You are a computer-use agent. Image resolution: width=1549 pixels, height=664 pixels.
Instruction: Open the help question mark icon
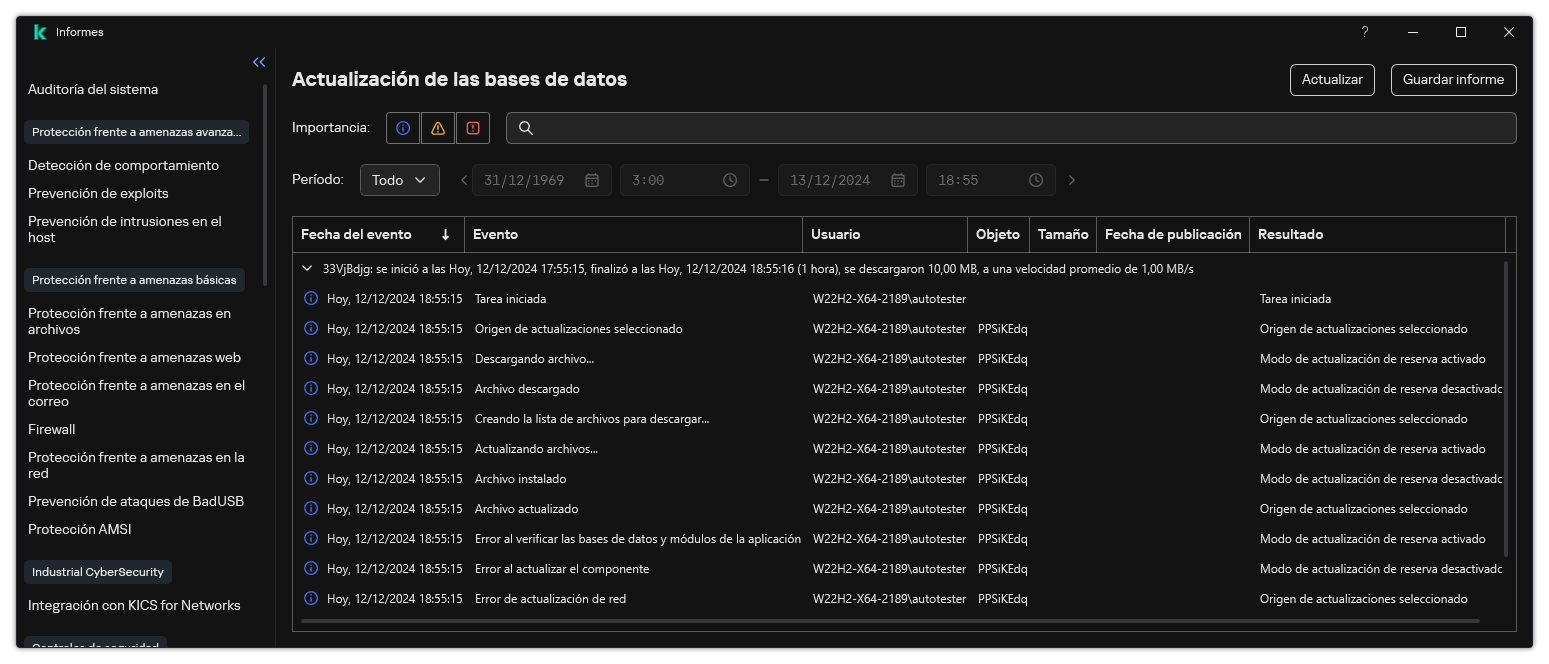pyautogui.click(x=1364, y=32)
